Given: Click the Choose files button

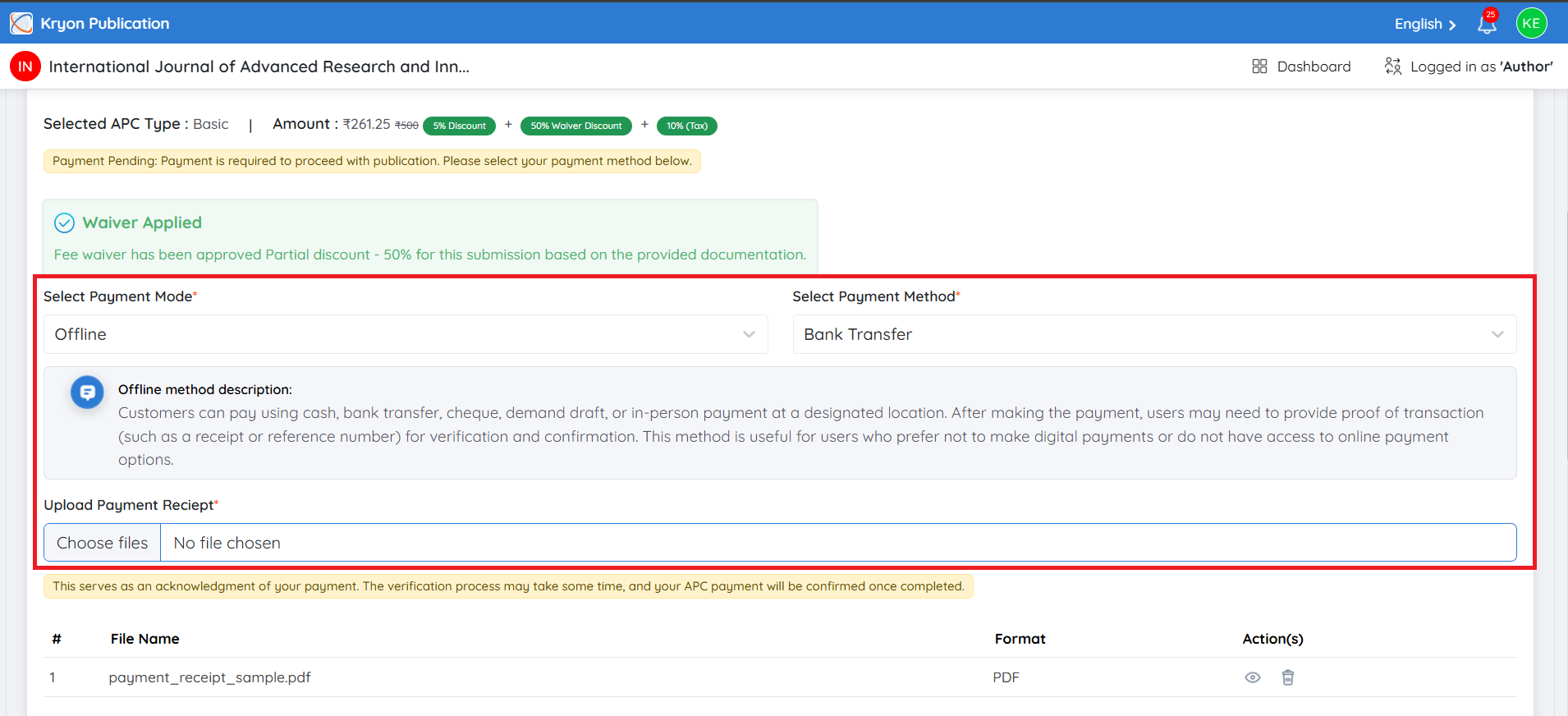Looking at the screenshot, I should click(103, 543).
